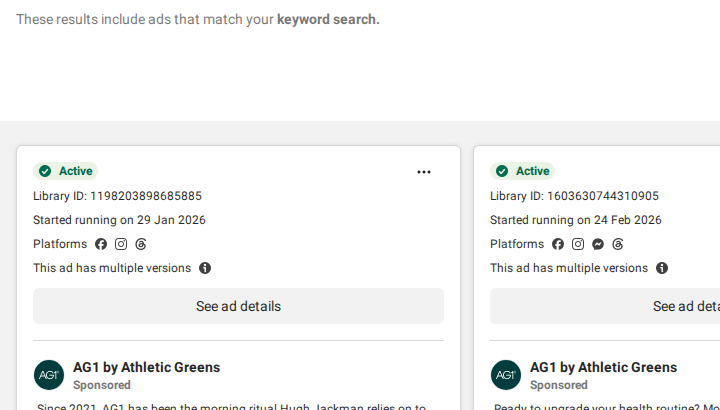Click info icon beside multiple versions, 29 Jan ad
The height and width of the screenshot is (410, 720).
point(205,268)
